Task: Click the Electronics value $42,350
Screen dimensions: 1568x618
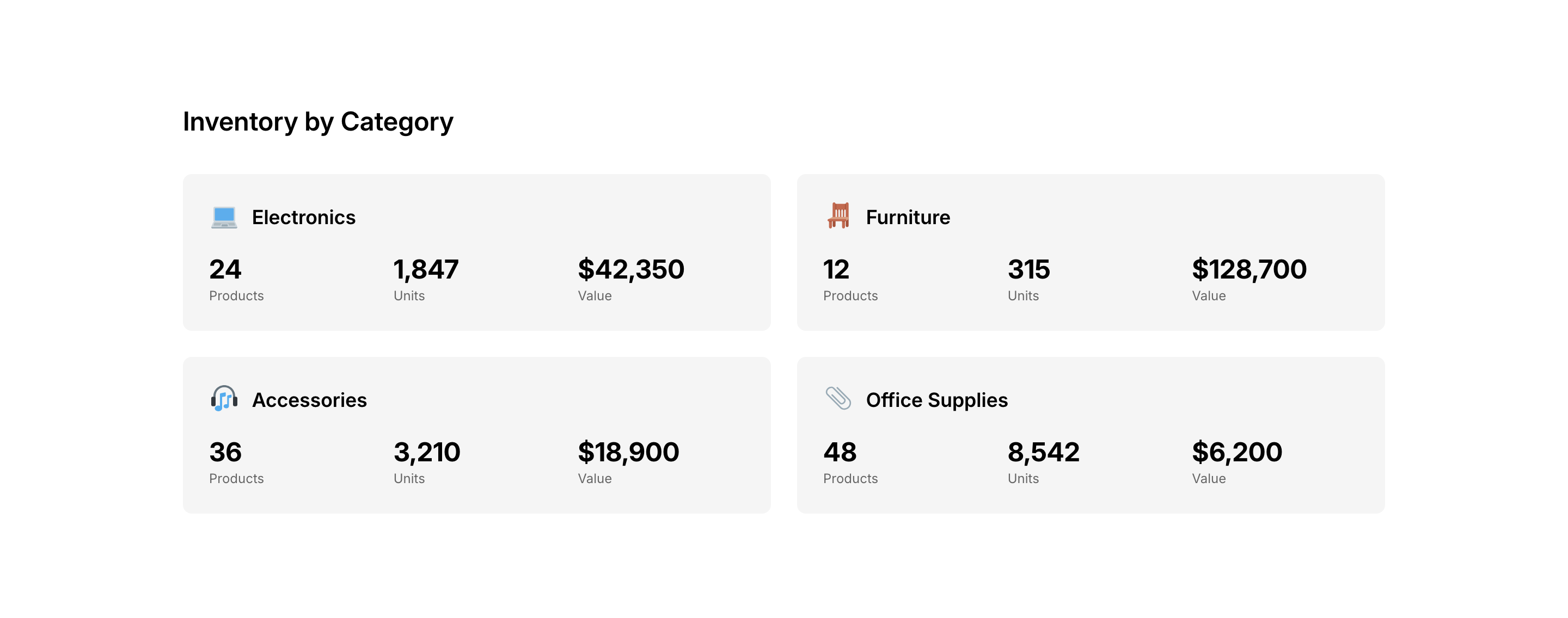Action: 630,269
